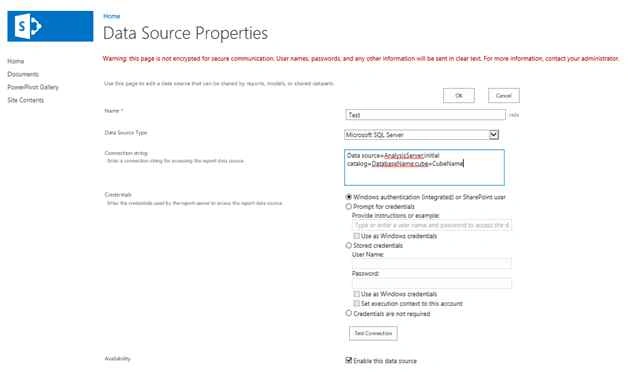628x372 pixels.
Task: Check Set execution context to this account
Action: pyautogui.click(x=356, y=304)
